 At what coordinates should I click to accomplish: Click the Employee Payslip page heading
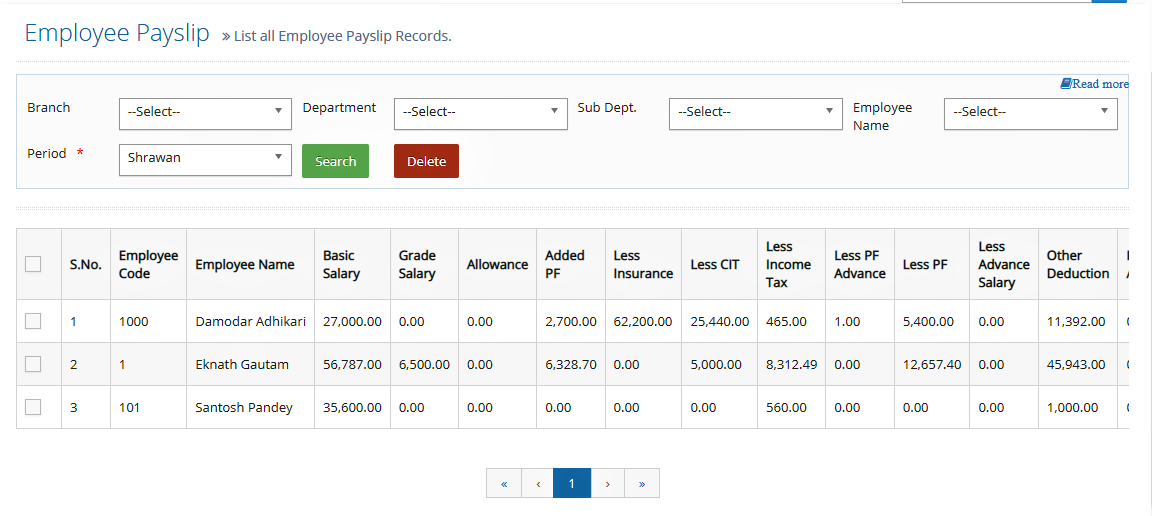(117, 34)
